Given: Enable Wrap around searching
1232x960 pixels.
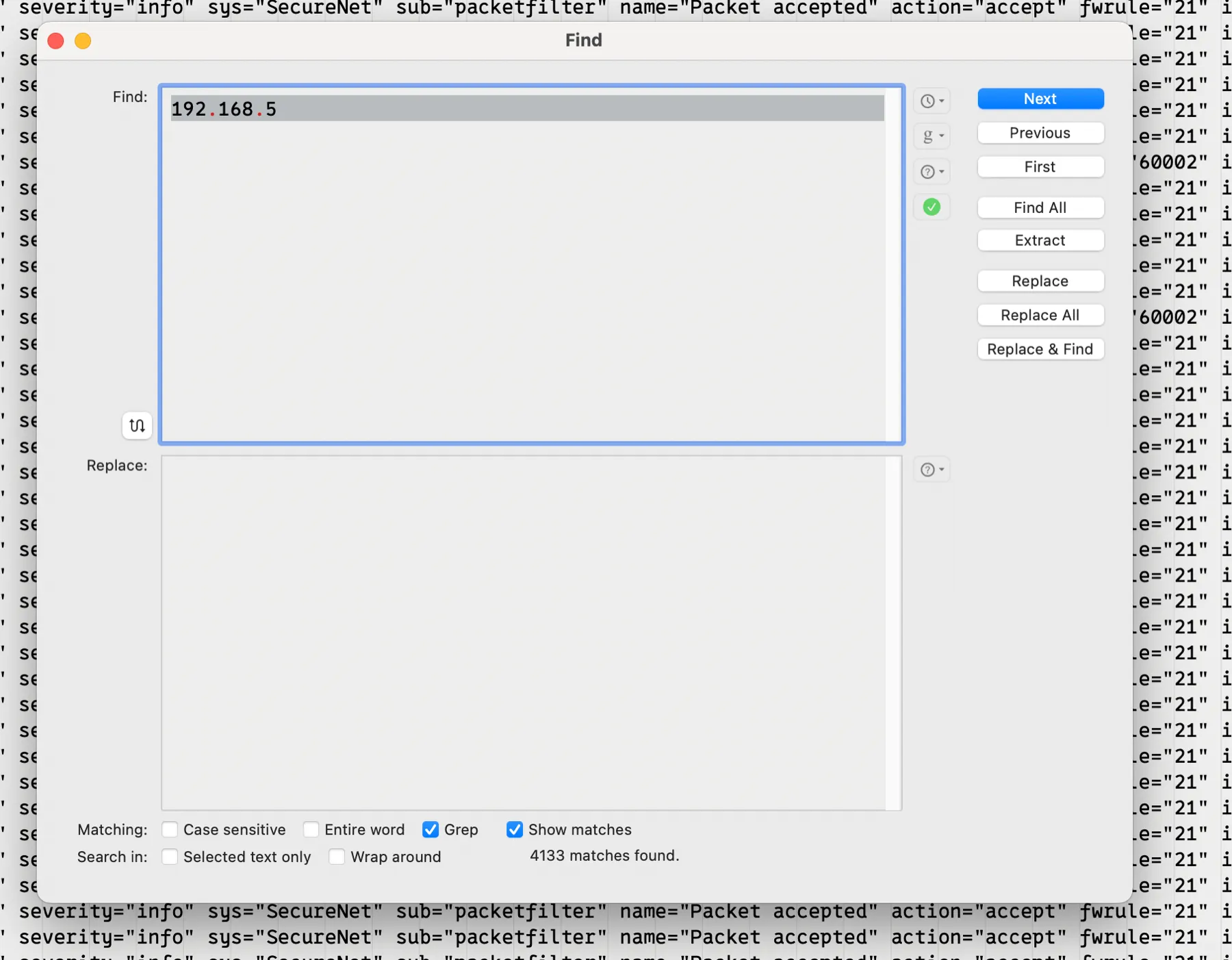Looking at the screenshot, I should (337, 857).
